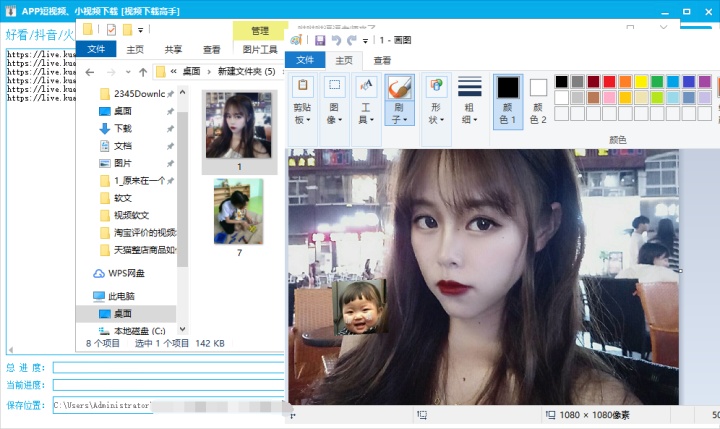Click Undo in Paint's quick access toolbar

[336, 40]
